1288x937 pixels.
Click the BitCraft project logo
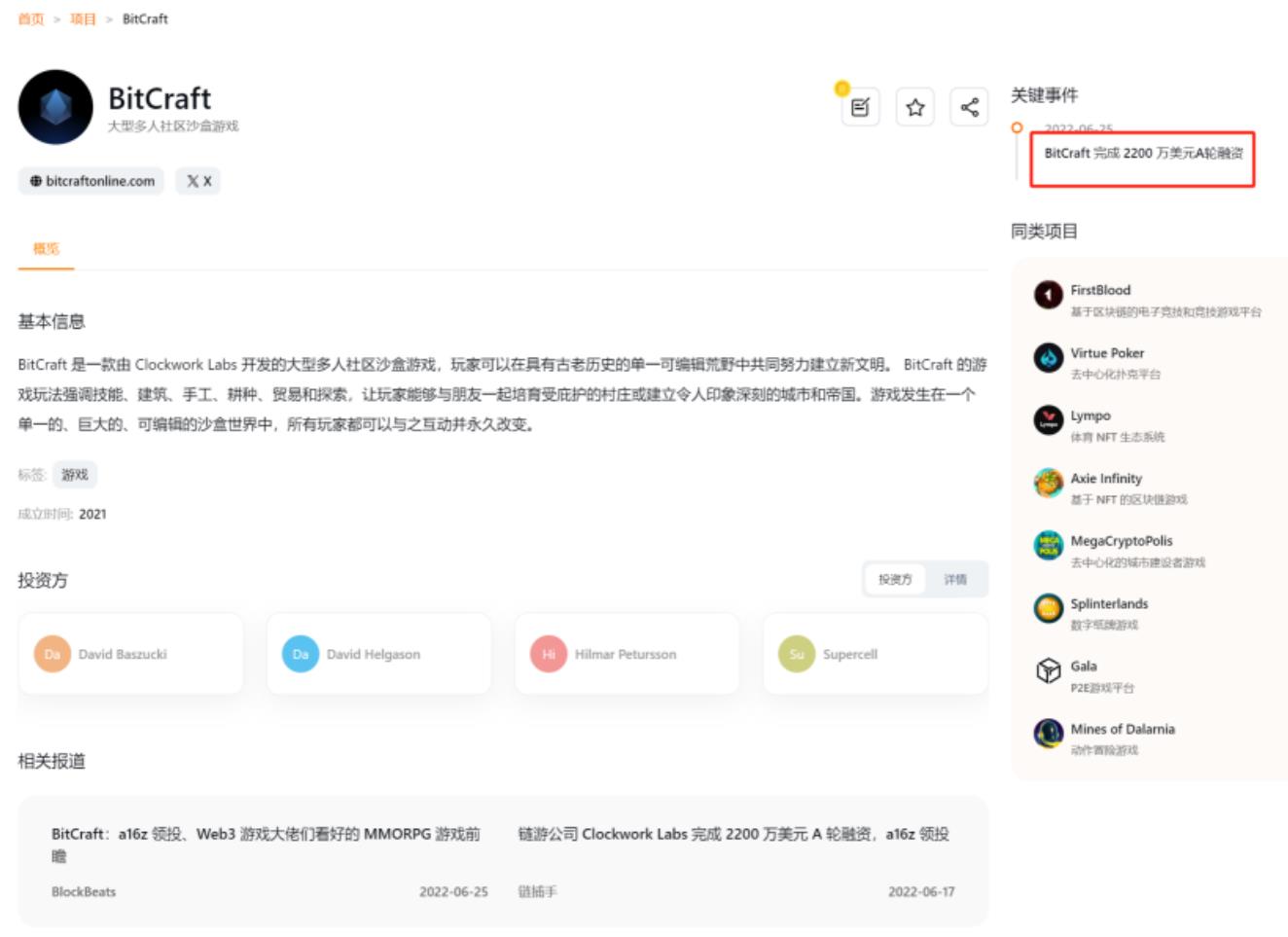pyautogui.click(x=55, y=107)
